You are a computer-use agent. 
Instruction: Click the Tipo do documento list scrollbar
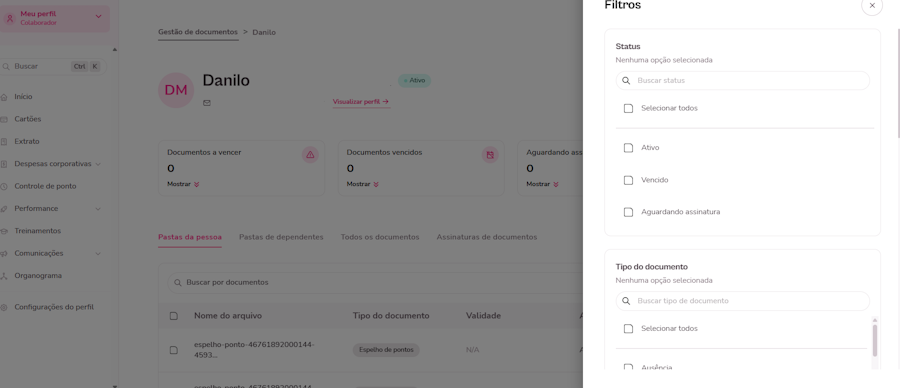point(875,340)
